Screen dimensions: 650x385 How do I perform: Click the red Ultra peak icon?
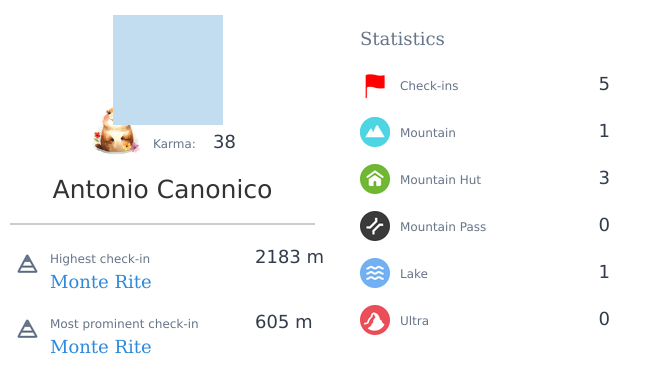click(x=375, y=320)
